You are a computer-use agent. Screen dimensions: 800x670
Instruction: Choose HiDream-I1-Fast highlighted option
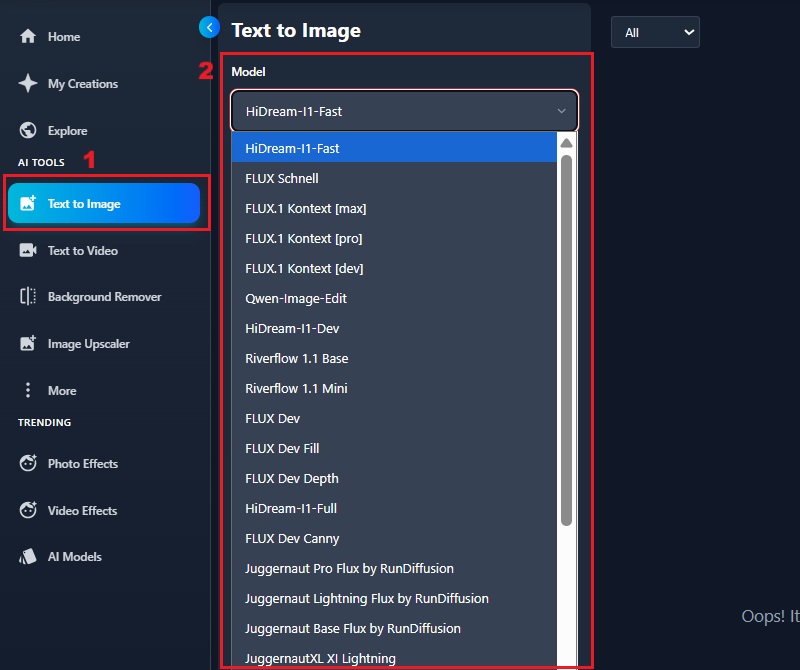click(x=394, y=148)
